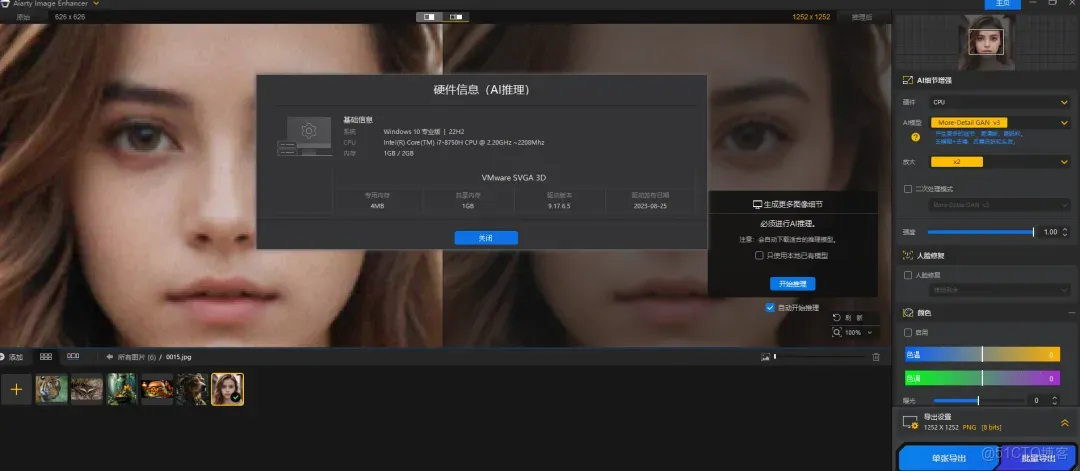
Task: Adjust the strength slider
Action: (980, 232)
